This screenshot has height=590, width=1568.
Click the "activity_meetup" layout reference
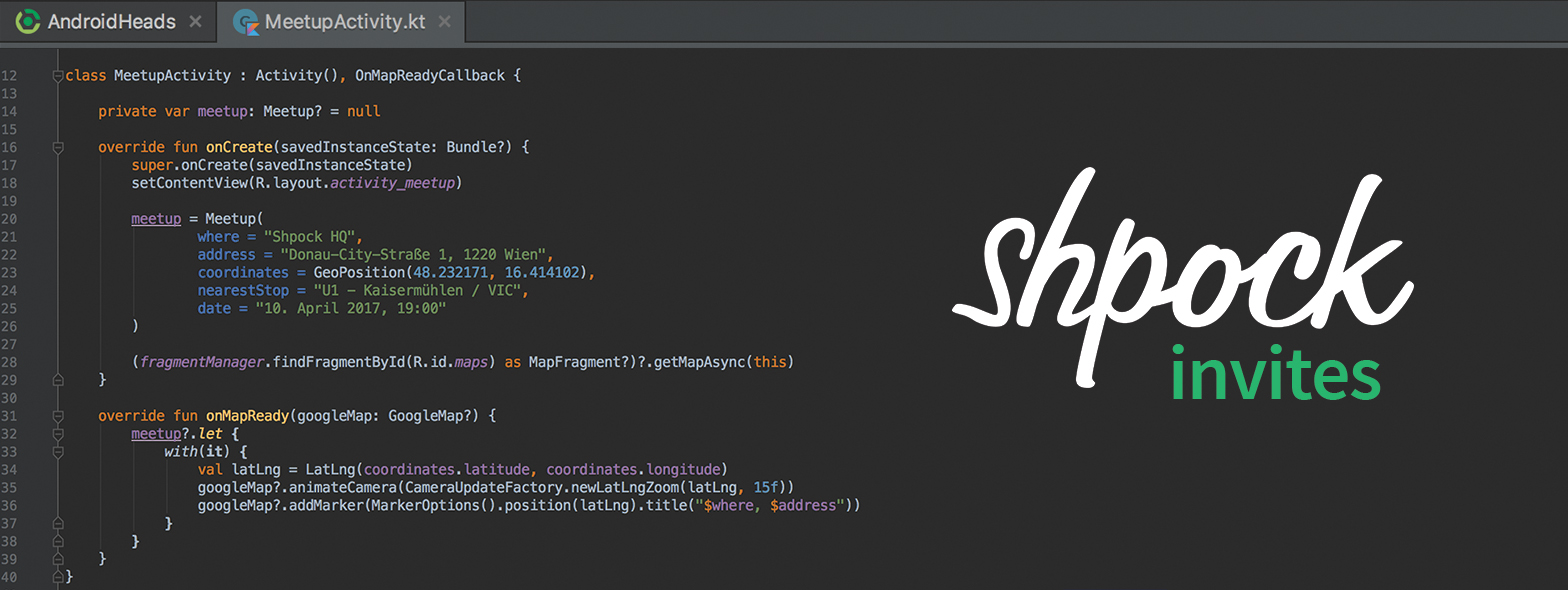click(x=393, y=183)
